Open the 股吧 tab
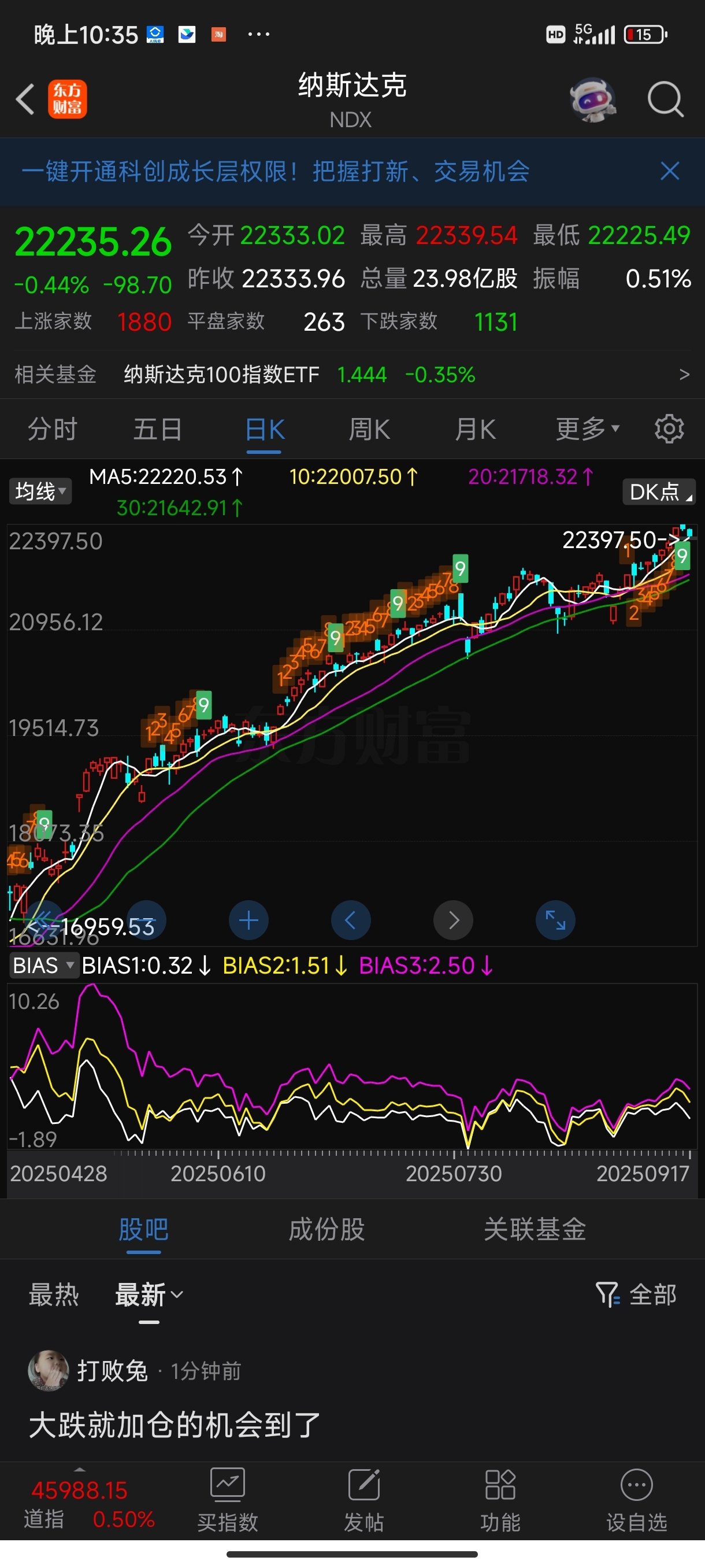Image resolution: width=705 pixels, height=1568 pixels. tap(143, 1230)
